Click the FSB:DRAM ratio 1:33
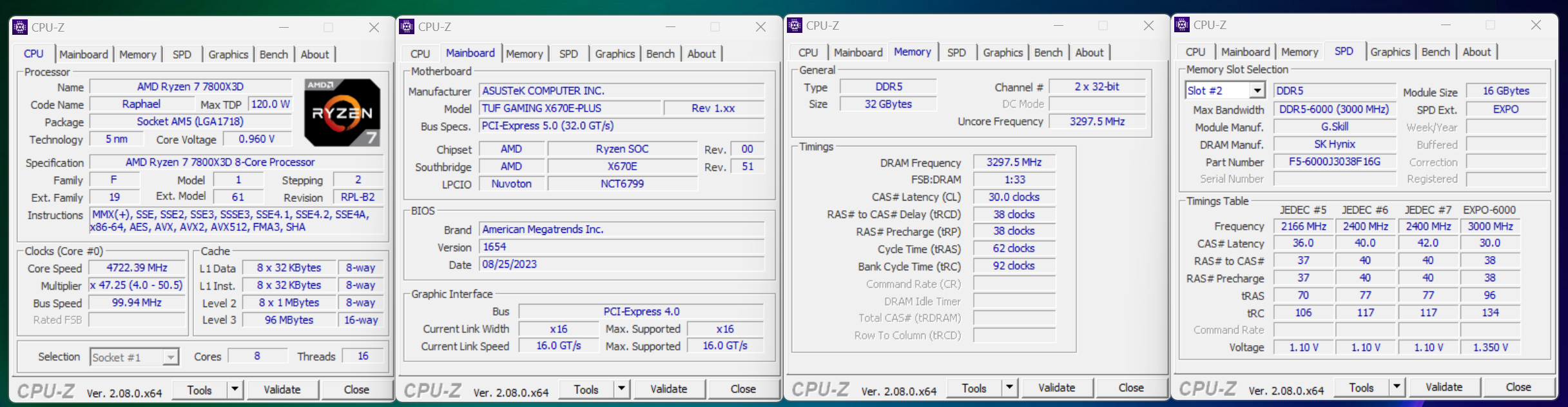 [x=1014, y=179]
